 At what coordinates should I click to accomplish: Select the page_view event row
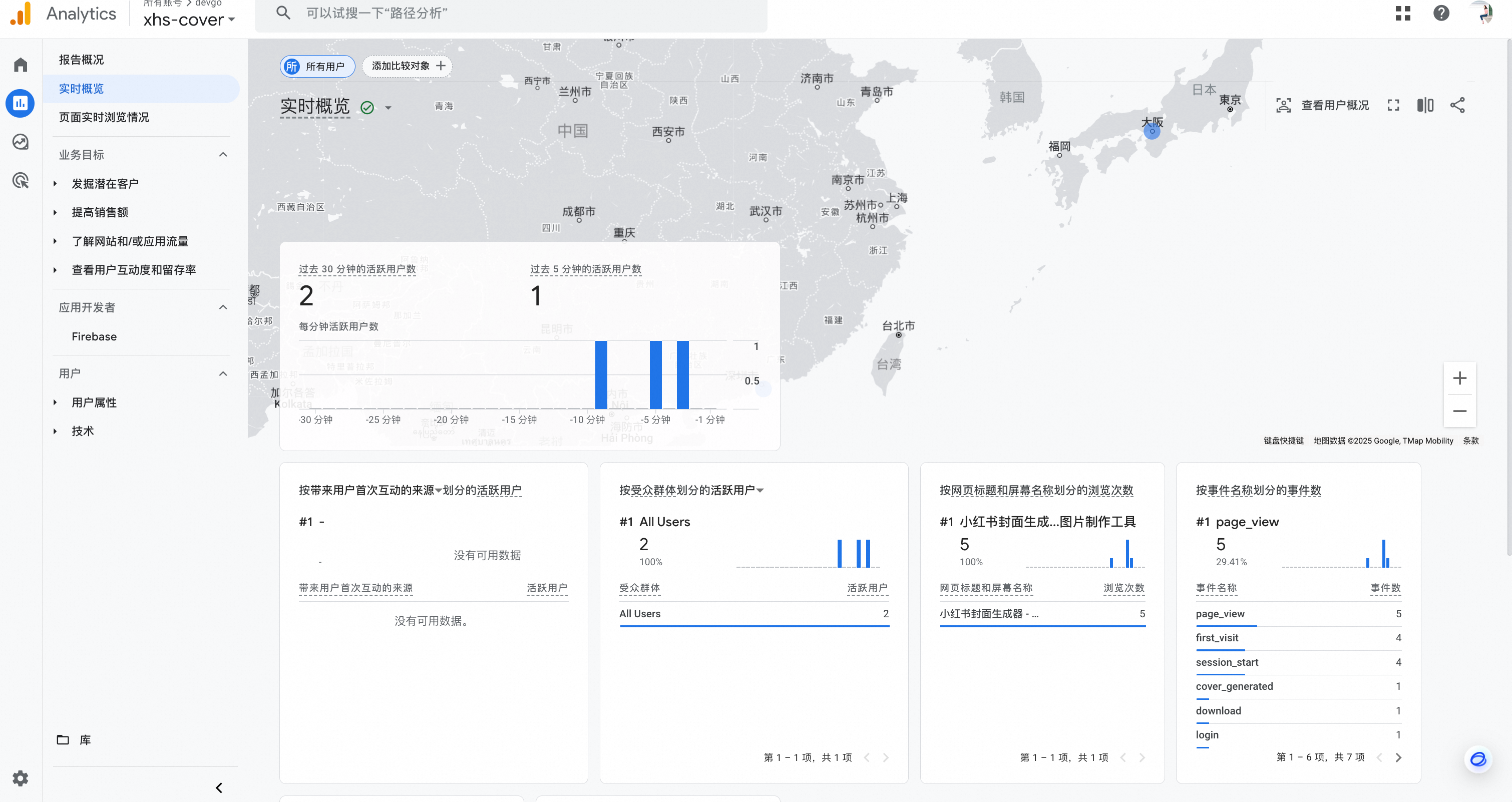[1298, 614]
